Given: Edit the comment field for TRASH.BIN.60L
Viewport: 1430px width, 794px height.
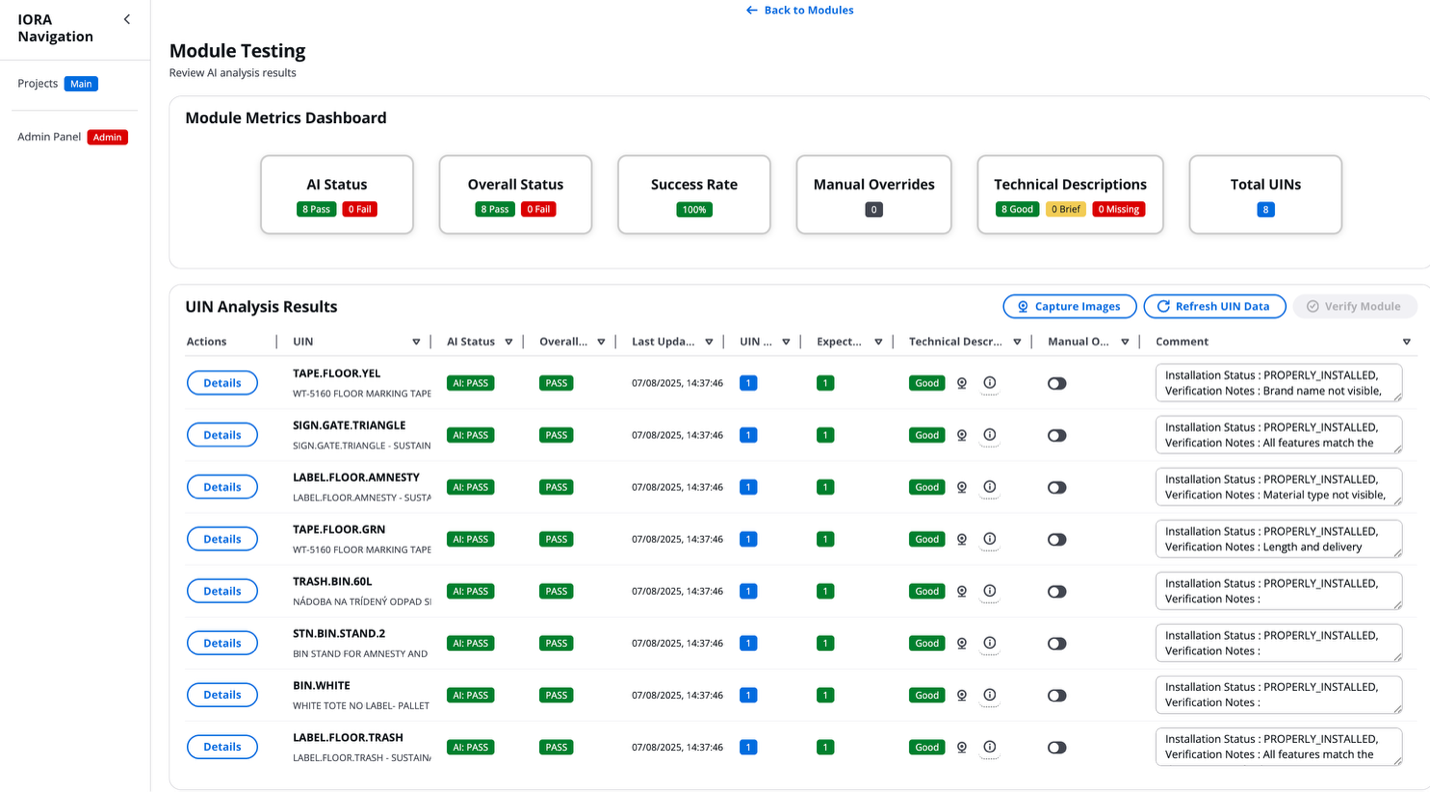Looking at the screenshot, I should (x=1278, y=591).
